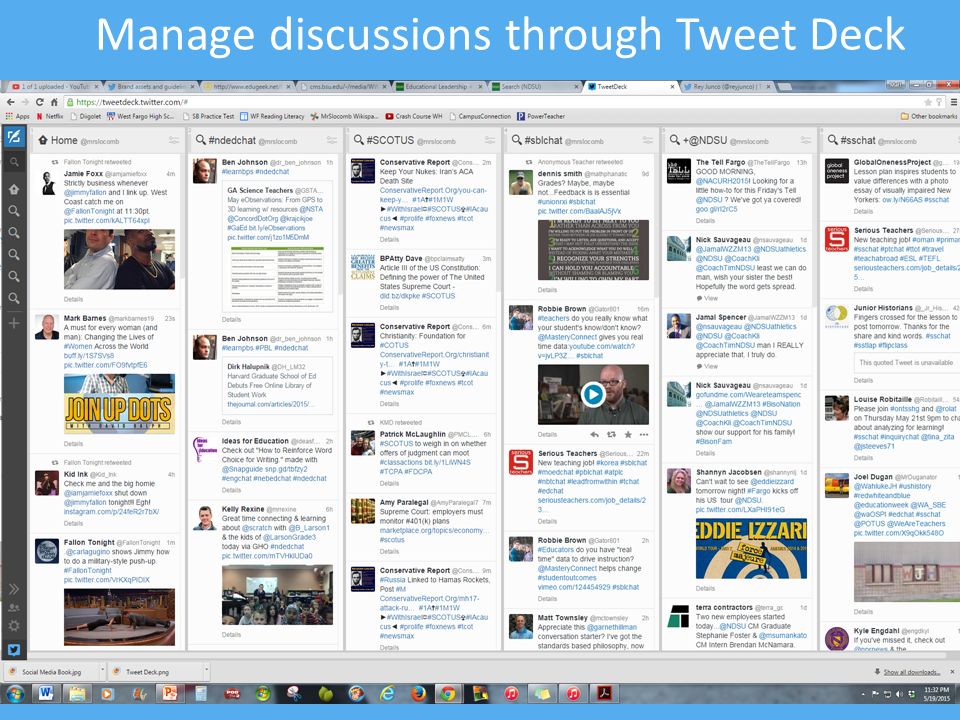This screenshot has width=960, height=720.
Task: Bookmark this page with star icon
Action: [928, 102]
